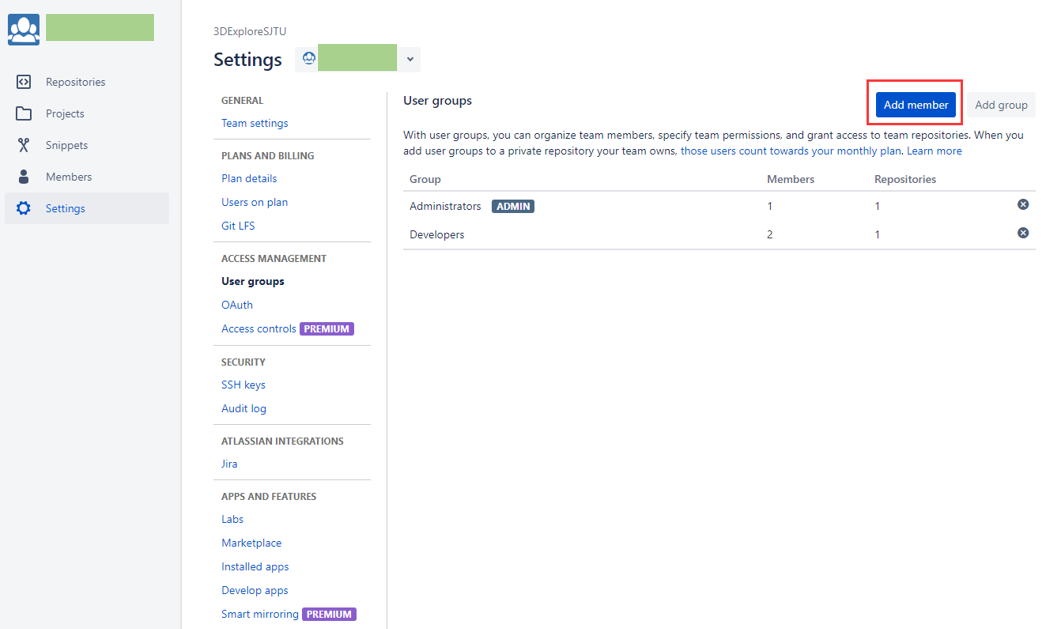Click the Add group button
The width and height of the screenshot is (1041, 629).
tap(1001, 105)
